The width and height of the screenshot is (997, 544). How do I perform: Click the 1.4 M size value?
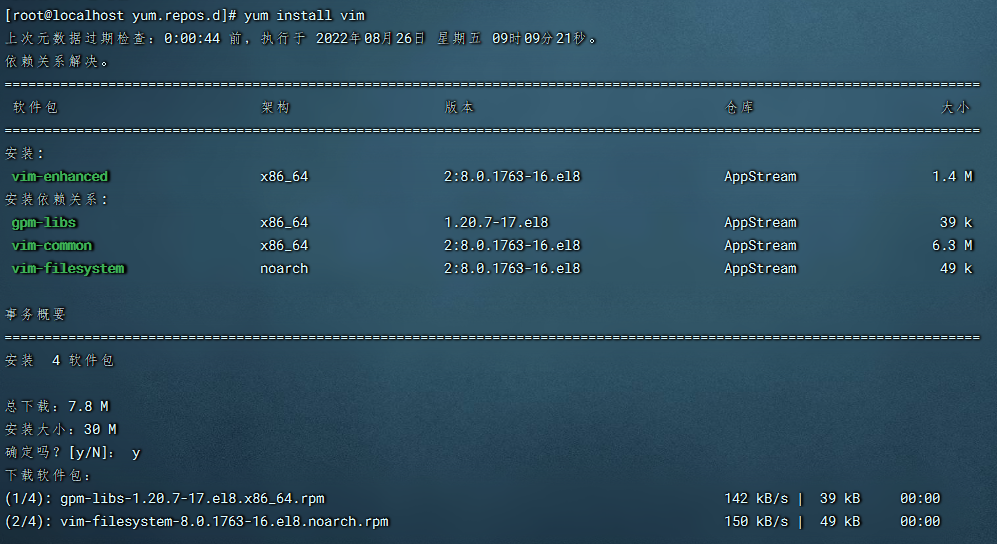pyautogui.click(x=952, y=176)
